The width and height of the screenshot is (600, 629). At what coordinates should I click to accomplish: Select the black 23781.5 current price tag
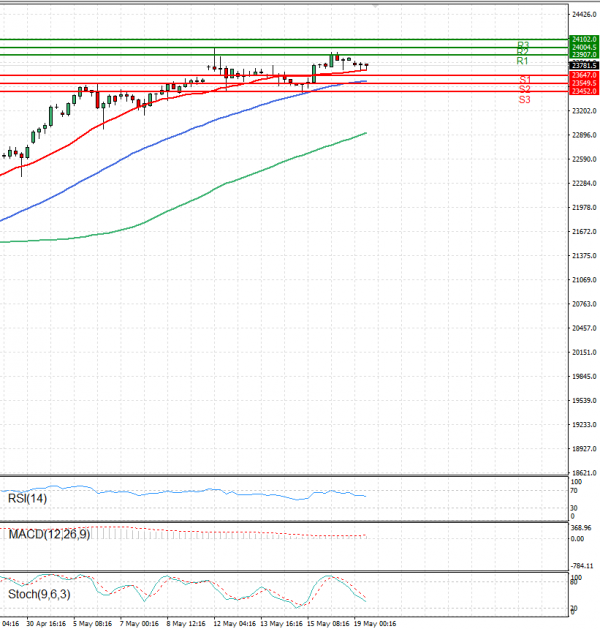pyautogui.click(x=584, y=65)
